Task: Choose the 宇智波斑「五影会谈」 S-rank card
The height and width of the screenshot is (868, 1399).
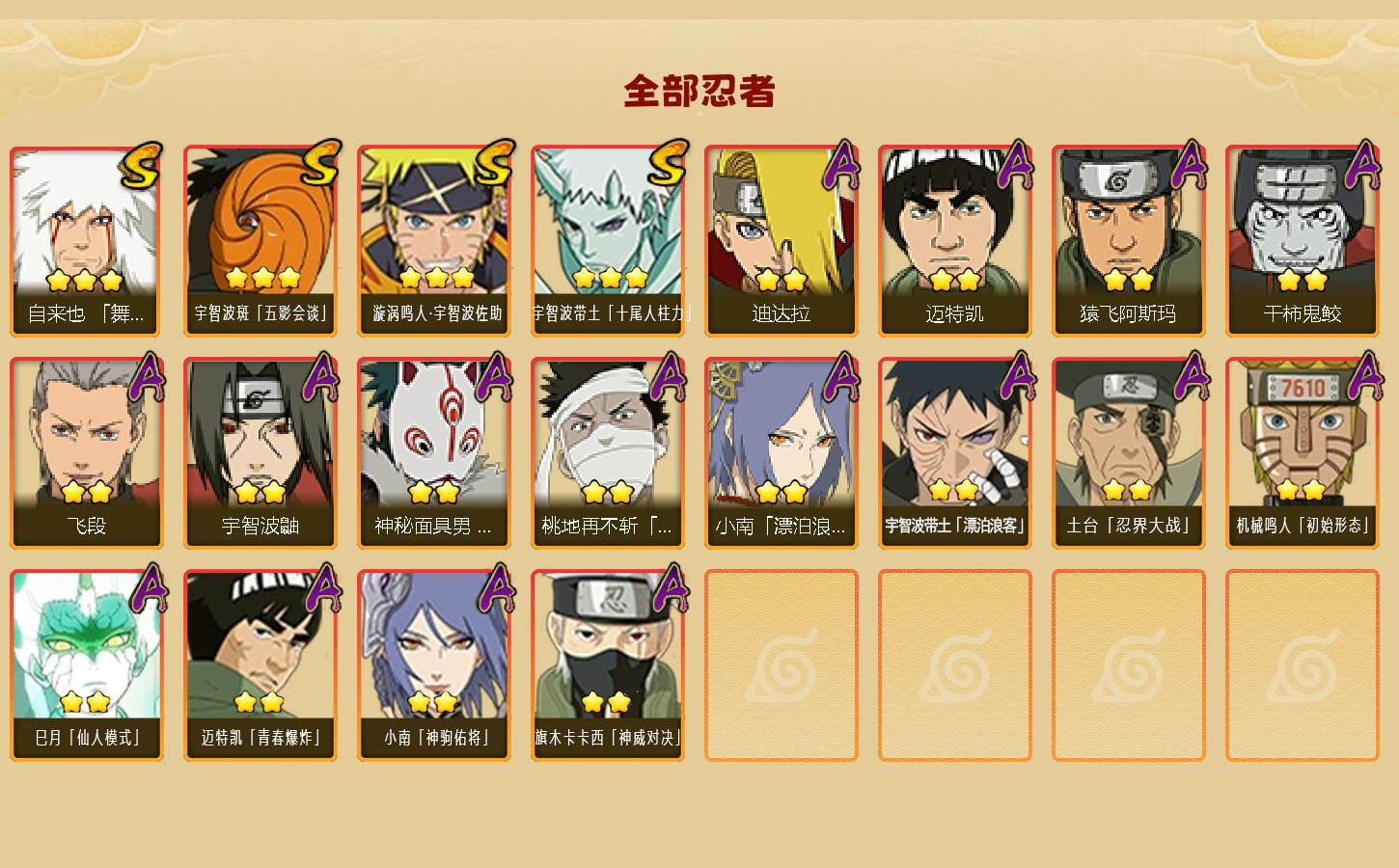Action: (260, 241)
